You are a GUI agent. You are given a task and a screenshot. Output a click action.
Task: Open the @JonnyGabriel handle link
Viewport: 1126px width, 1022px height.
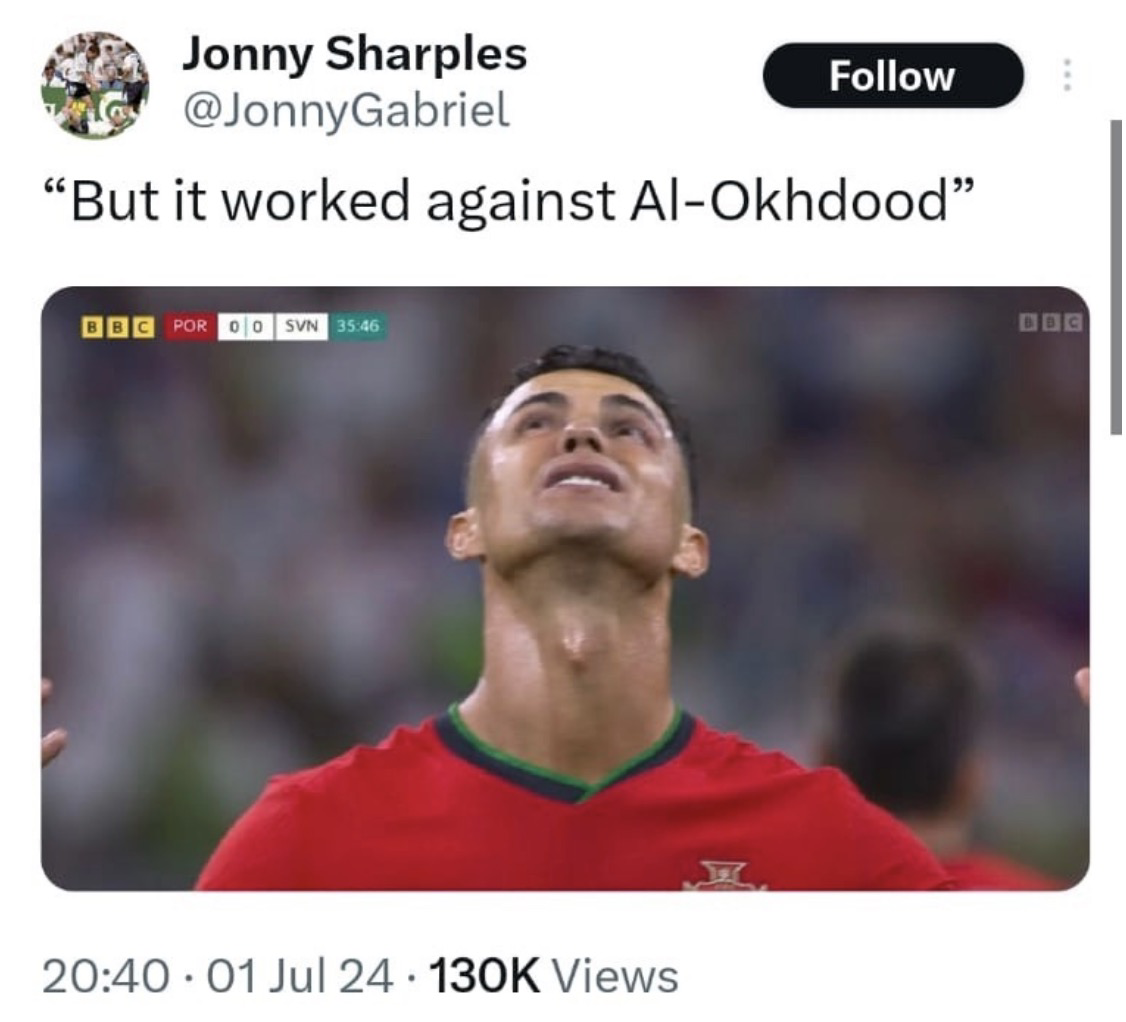347,110
